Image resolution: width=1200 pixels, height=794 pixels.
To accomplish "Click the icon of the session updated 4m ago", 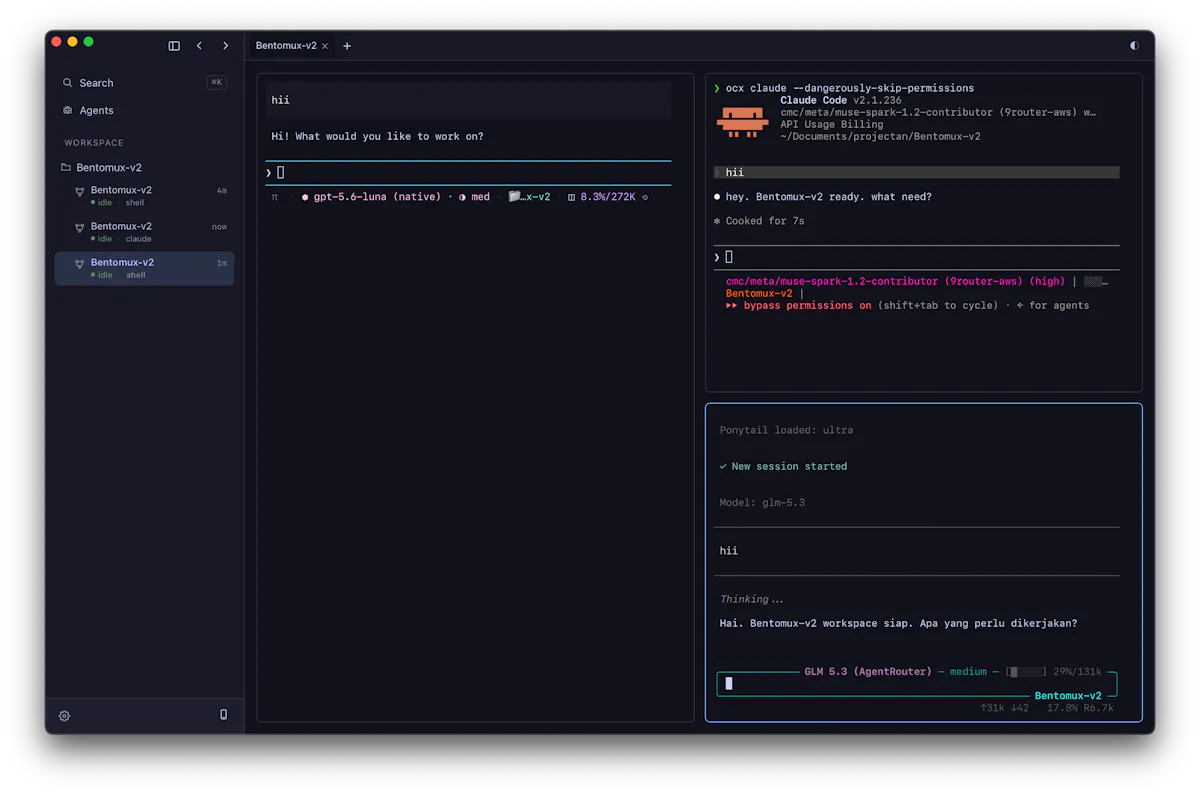I will pos(80,192).
